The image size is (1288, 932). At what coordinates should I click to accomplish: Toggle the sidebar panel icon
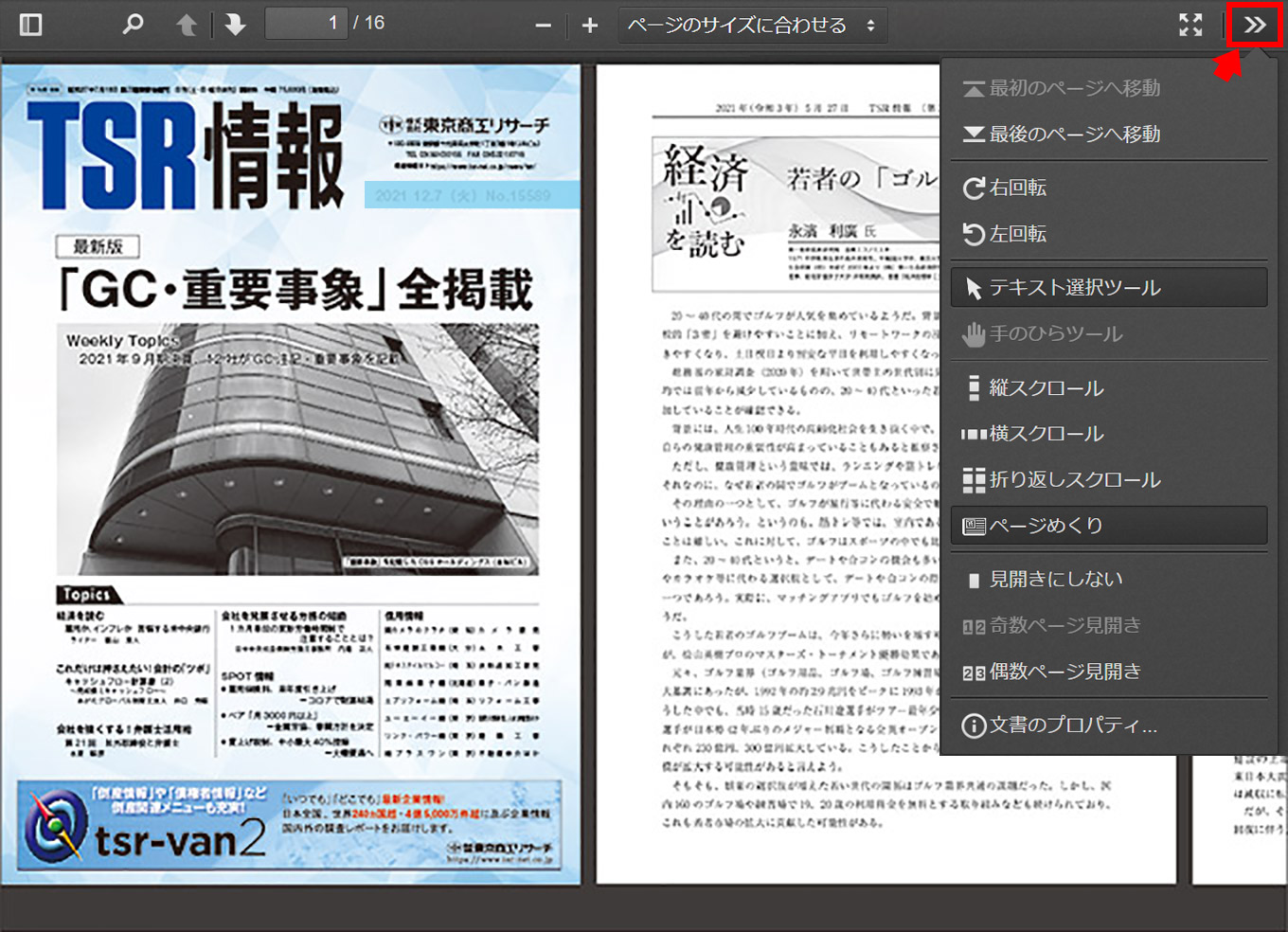[31, 24]
